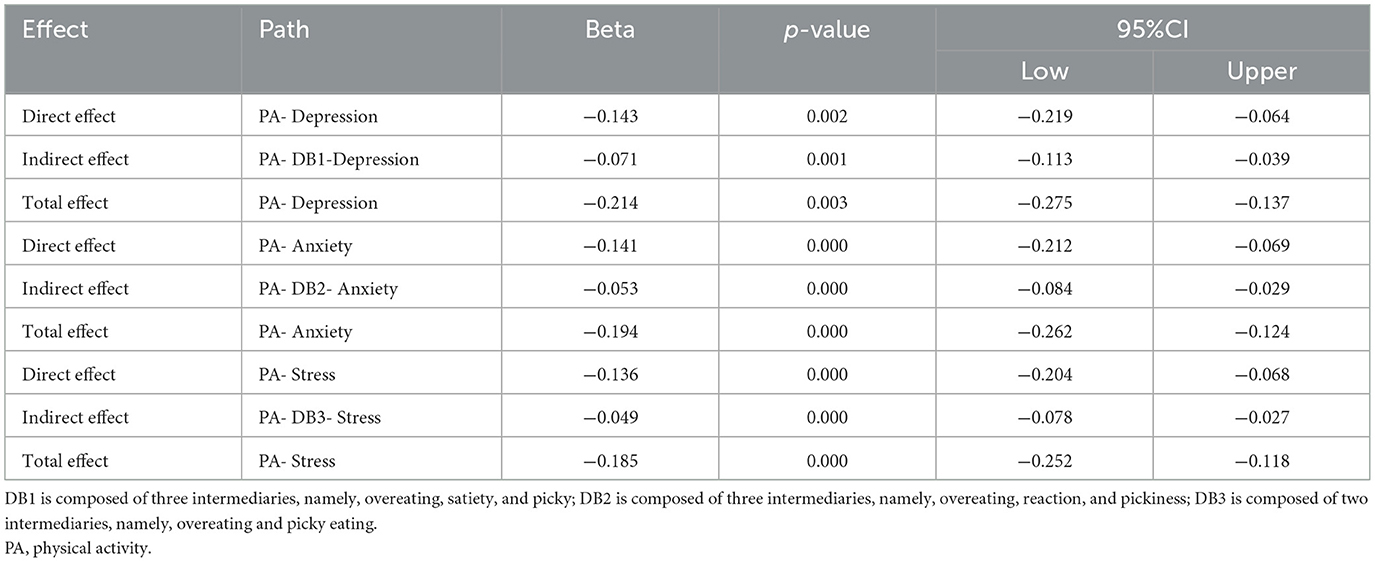Select the 95%CI header cell
This screenshot has width=1375, height=562.
pos(1153,29)
